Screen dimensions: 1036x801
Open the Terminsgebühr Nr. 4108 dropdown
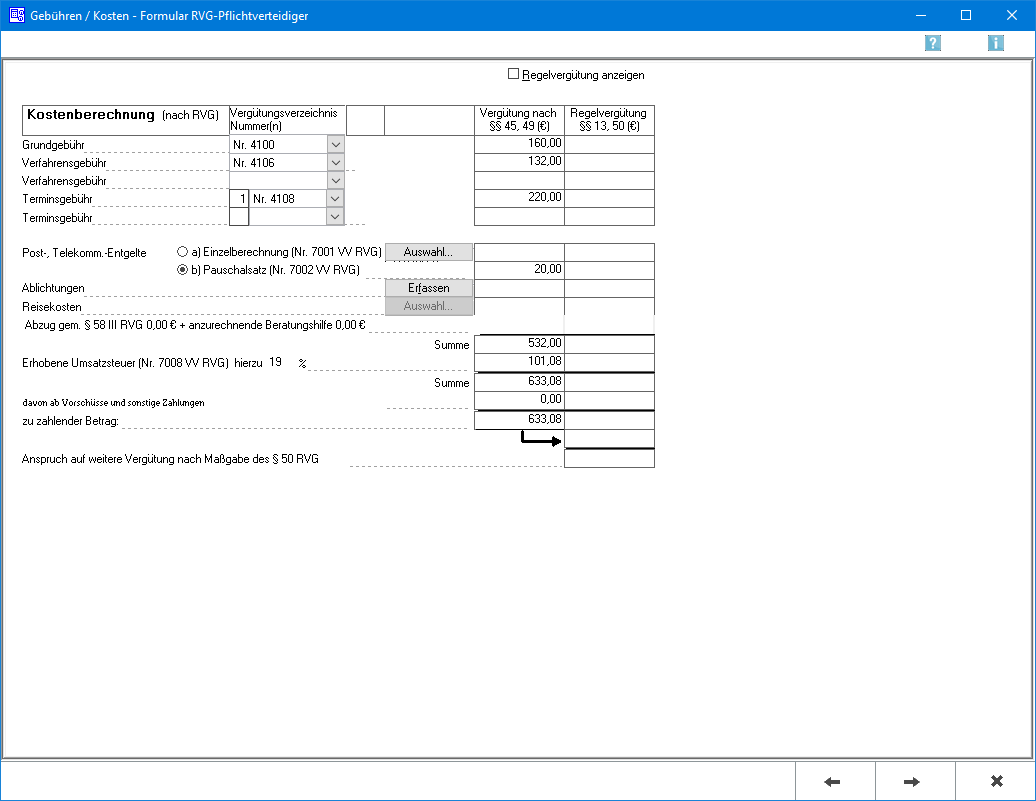[x=335, y=199]
